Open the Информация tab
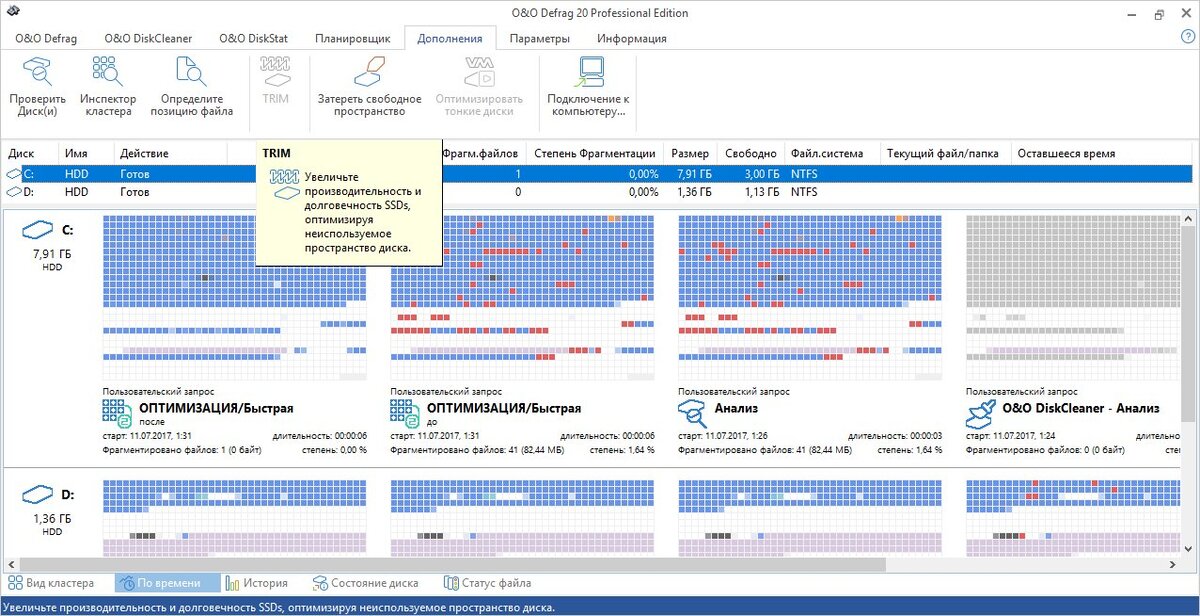The height and width of the screenshot is (616, 1200). (632, 38)
